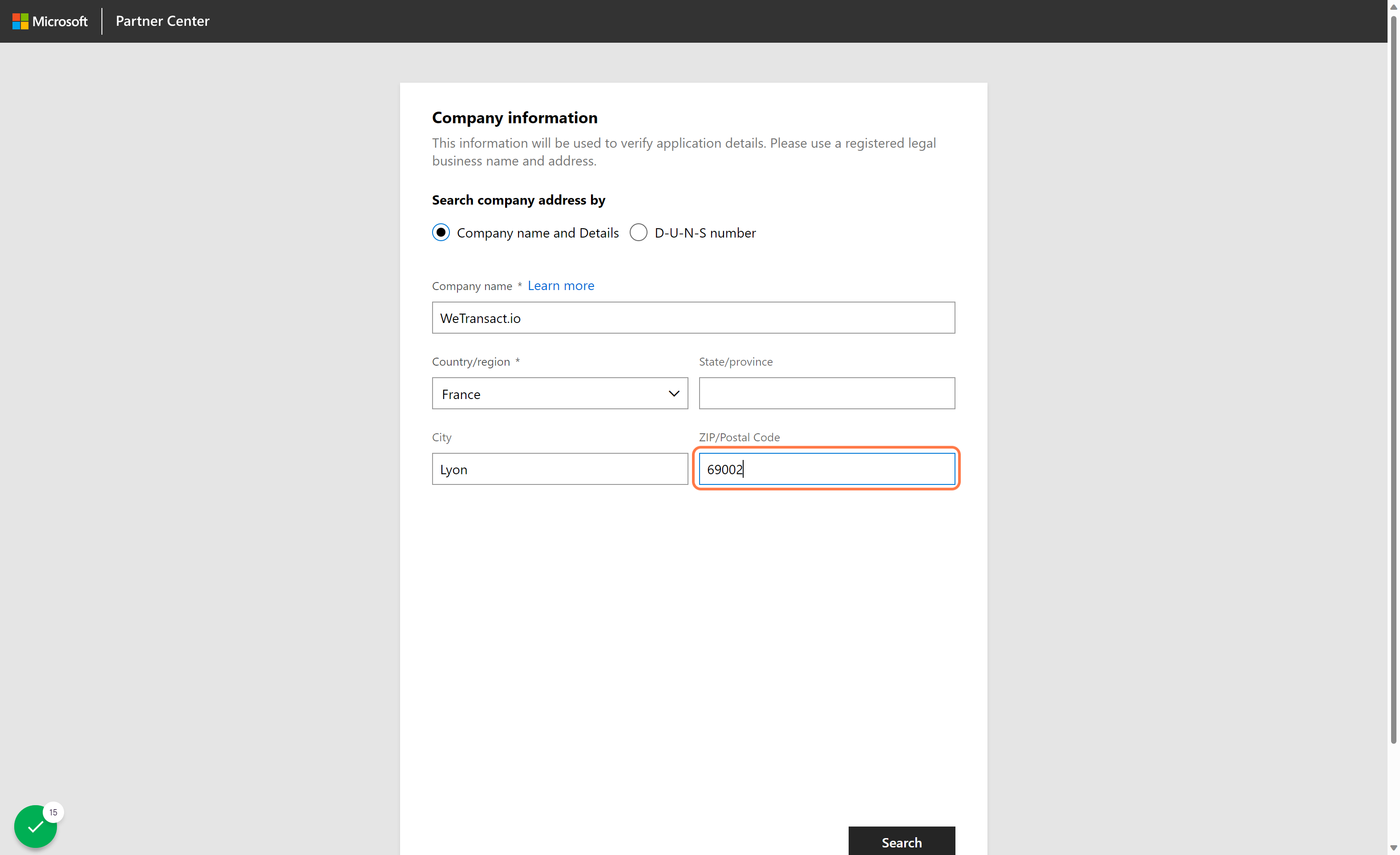The image size is (1400, 855).
Task: Click the scrollbar down arrow
Action: click(1393, 847)
